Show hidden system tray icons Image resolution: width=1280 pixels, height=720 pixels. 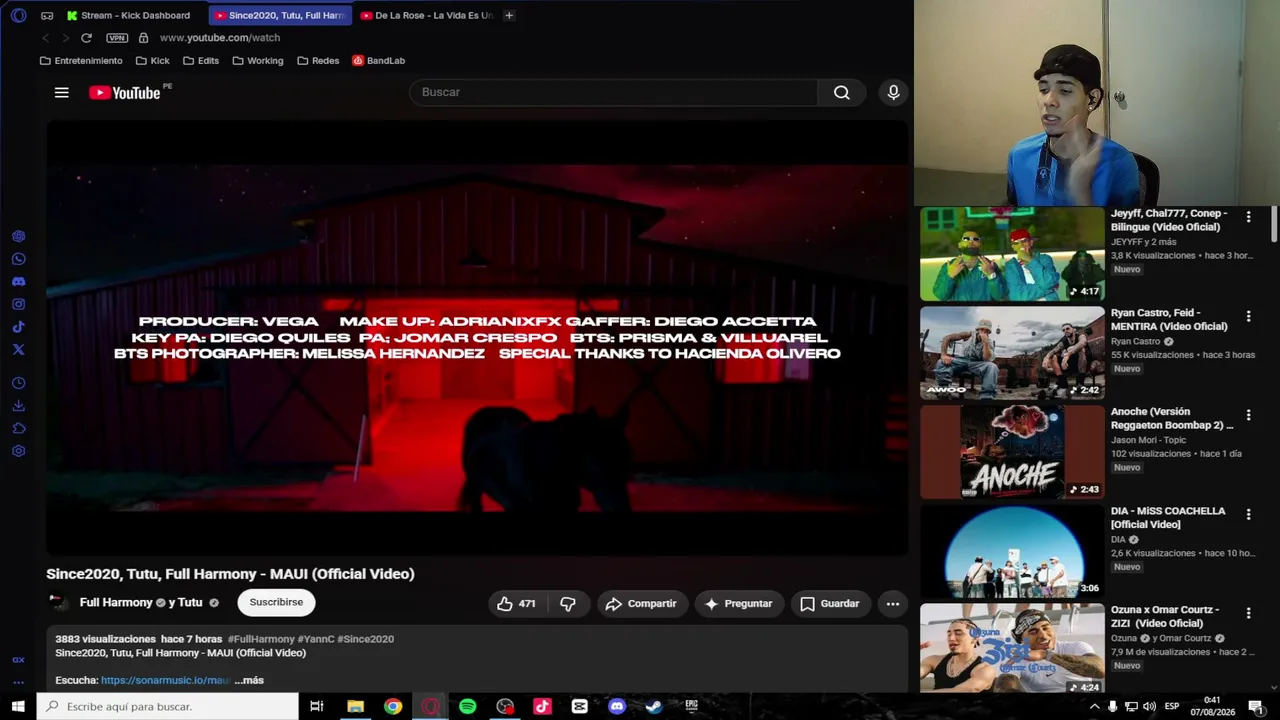pos(1095,707)
